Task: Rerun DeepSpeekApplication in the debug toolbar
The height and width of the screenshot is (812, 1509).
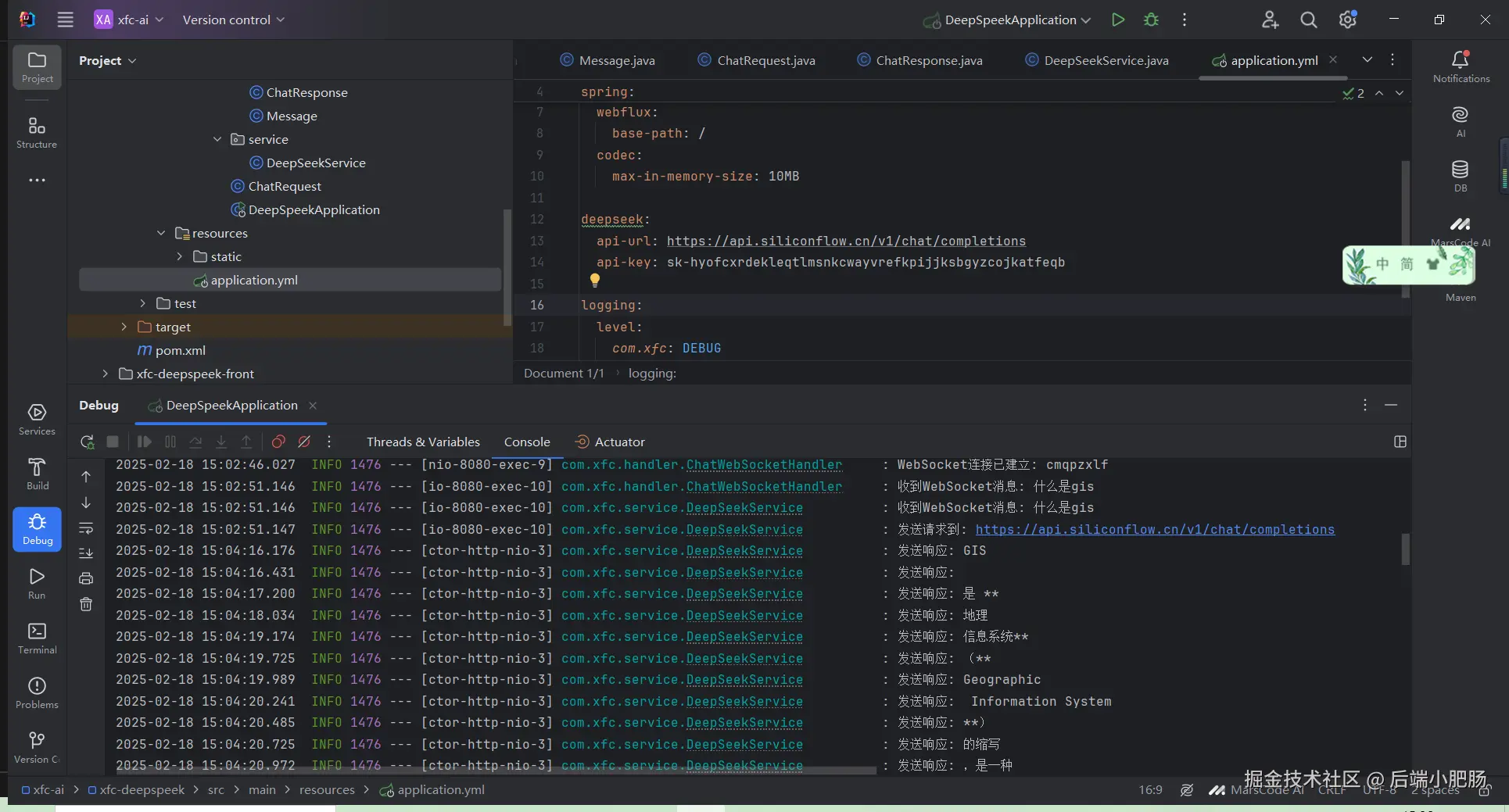Action: pos(87,442)
